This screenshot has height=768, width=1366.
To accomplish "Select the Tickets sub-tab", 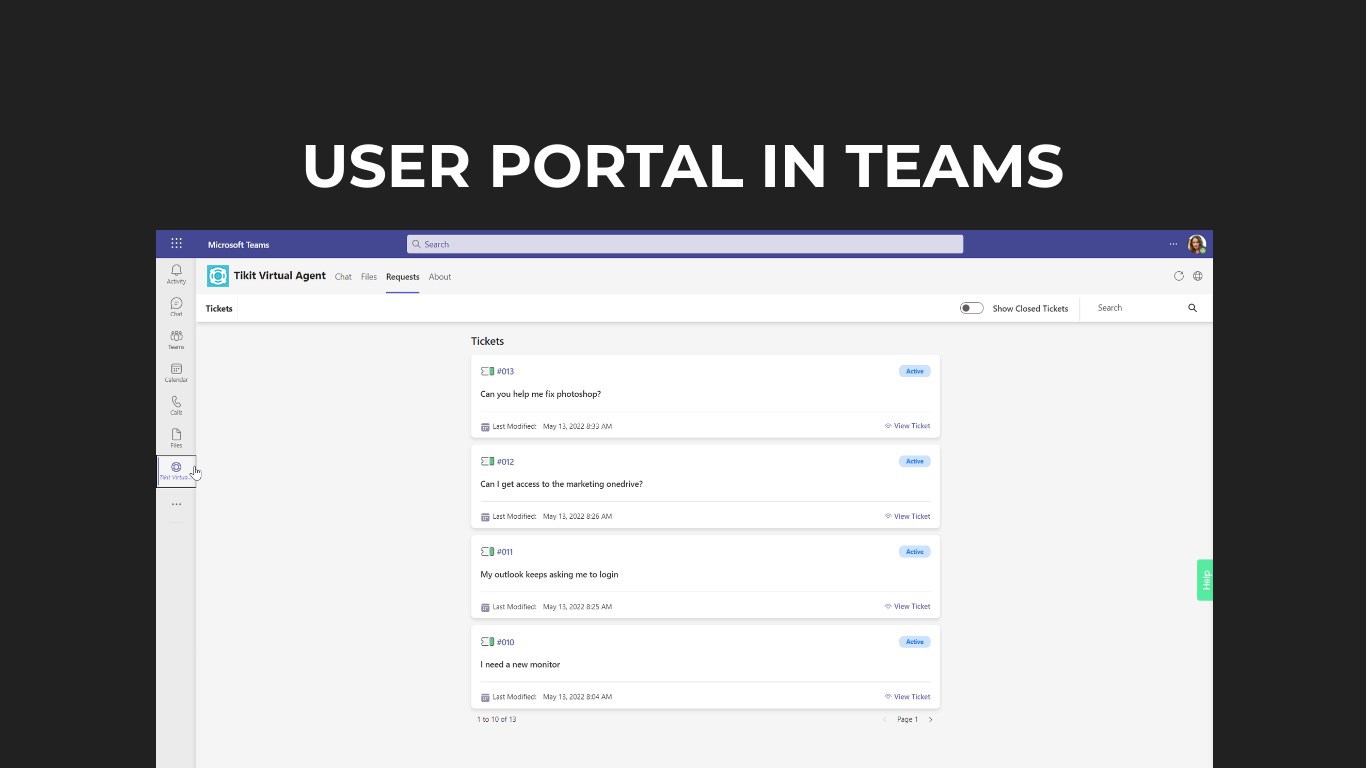I will pos(219,308).
